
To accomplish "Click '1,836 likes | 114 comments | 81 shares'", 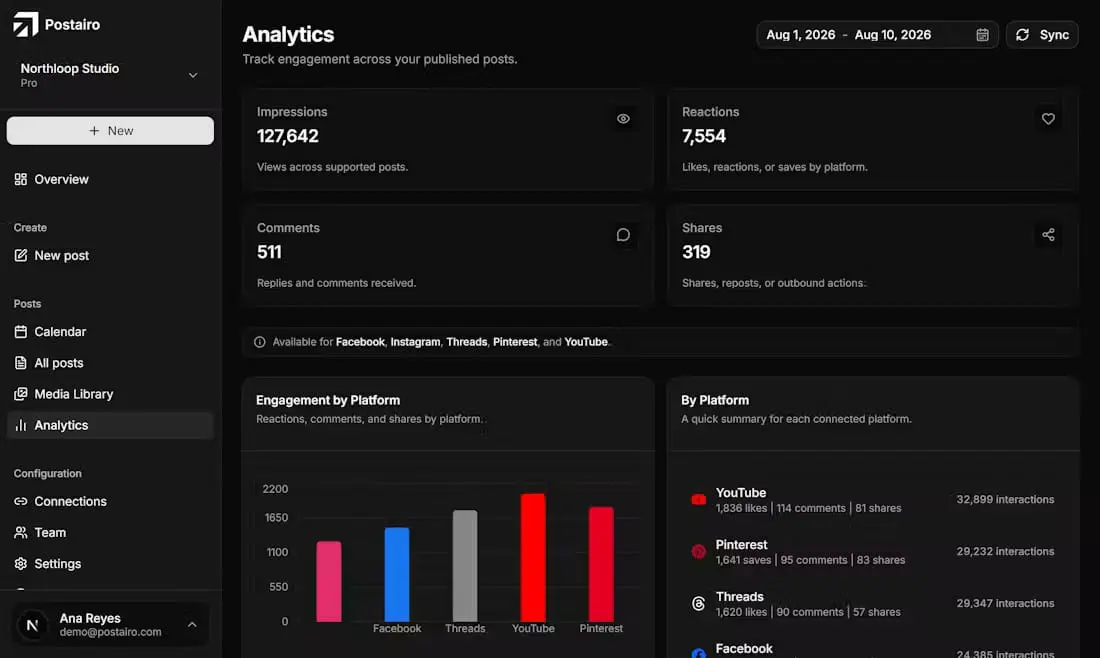I will coord(808,508).
